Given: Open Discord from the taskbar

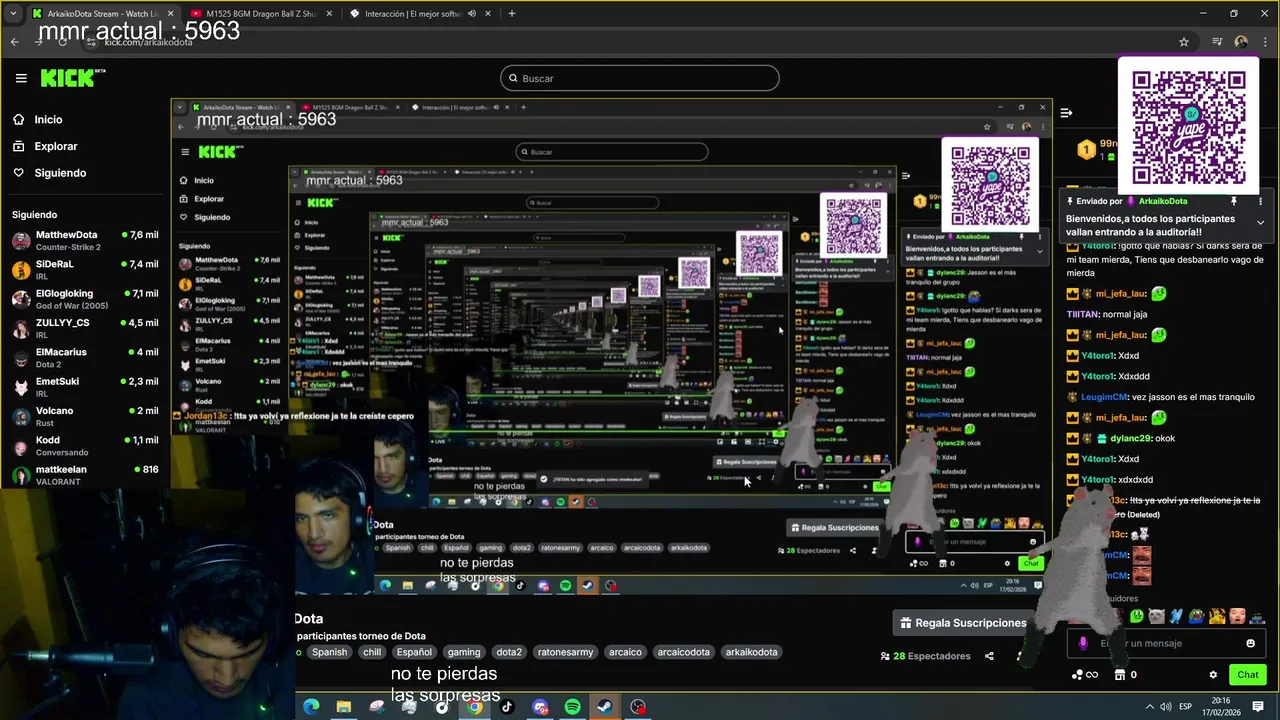Looking at the screenshot, I should tap(540, 707).
